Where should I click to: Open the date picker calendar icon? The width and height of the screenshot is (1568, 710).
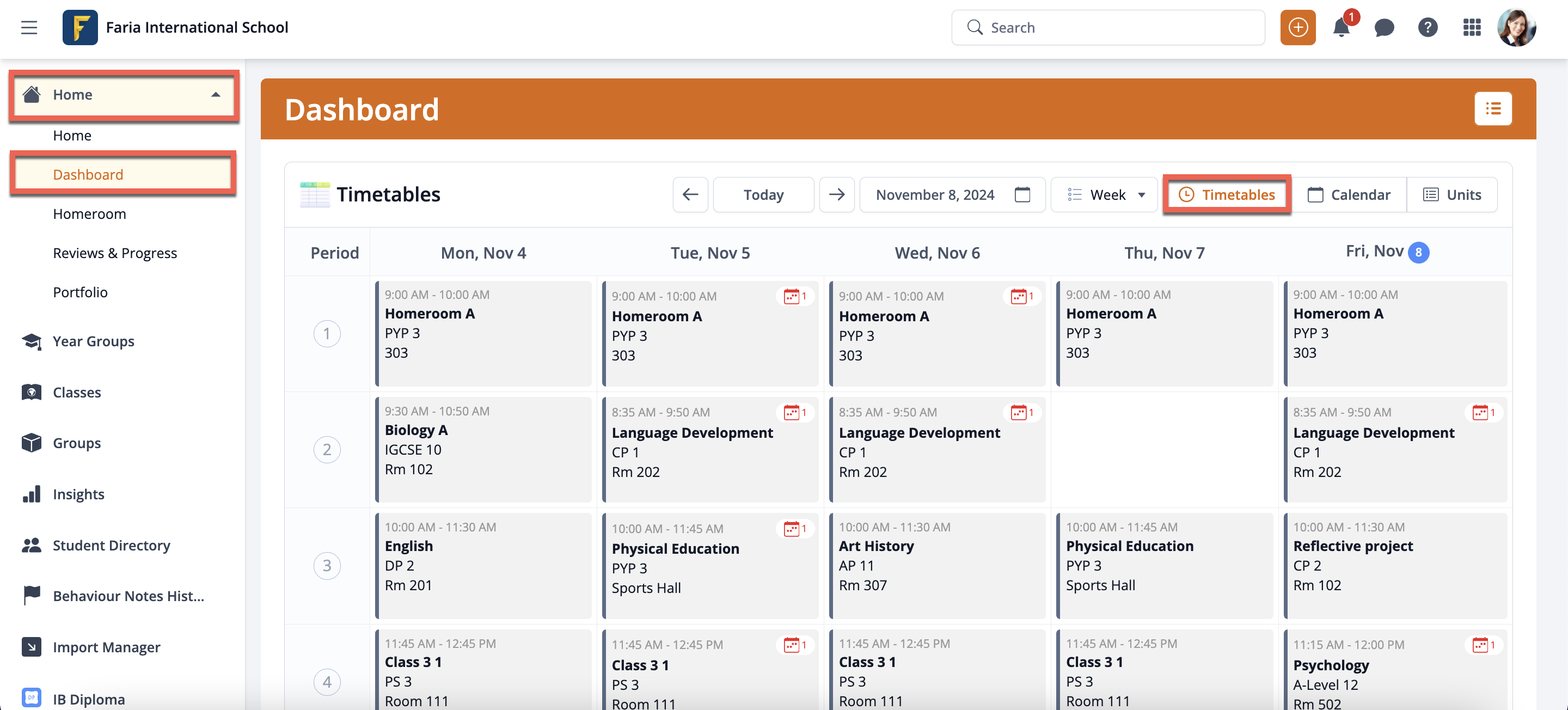click(x=1022, y=195)
